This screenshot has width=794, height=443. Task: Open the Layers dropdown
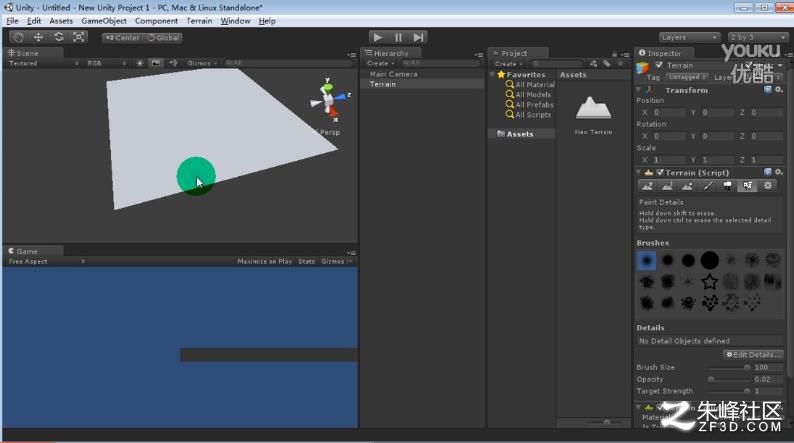[x=689, y=37]
